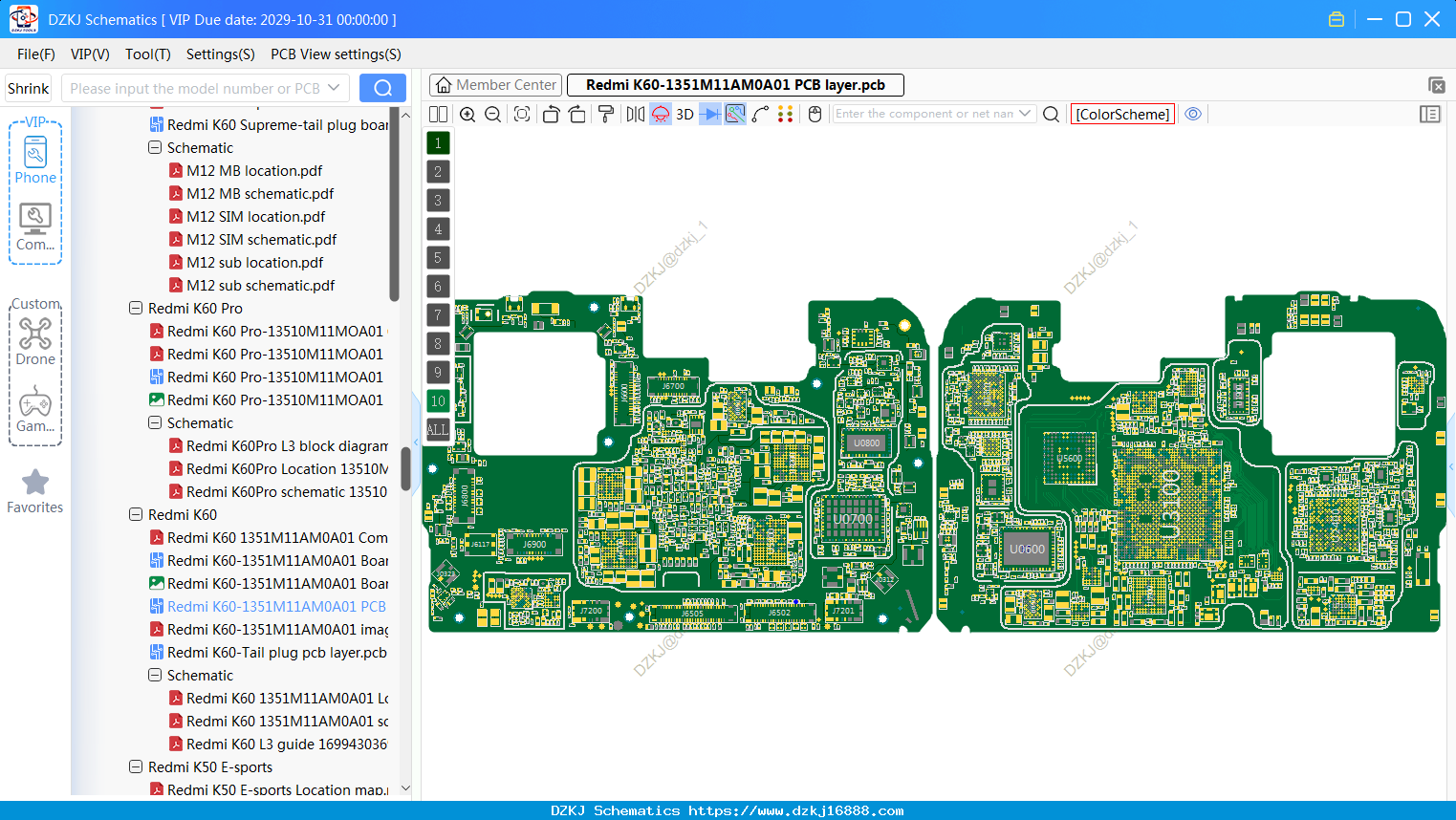Click the zoom in magnifier icon

[467, 115]
